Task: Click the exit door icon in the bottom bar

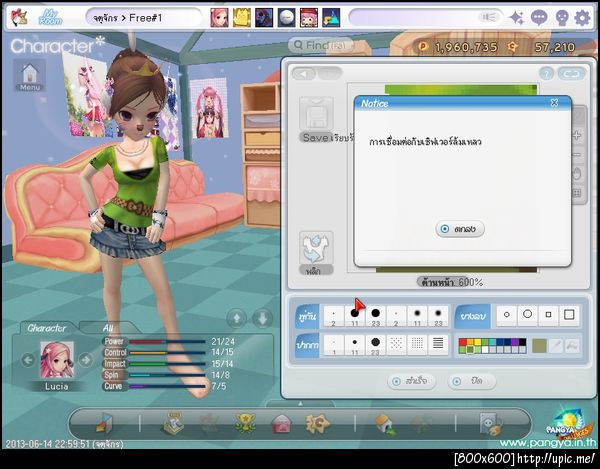Action: coord(104,423)
